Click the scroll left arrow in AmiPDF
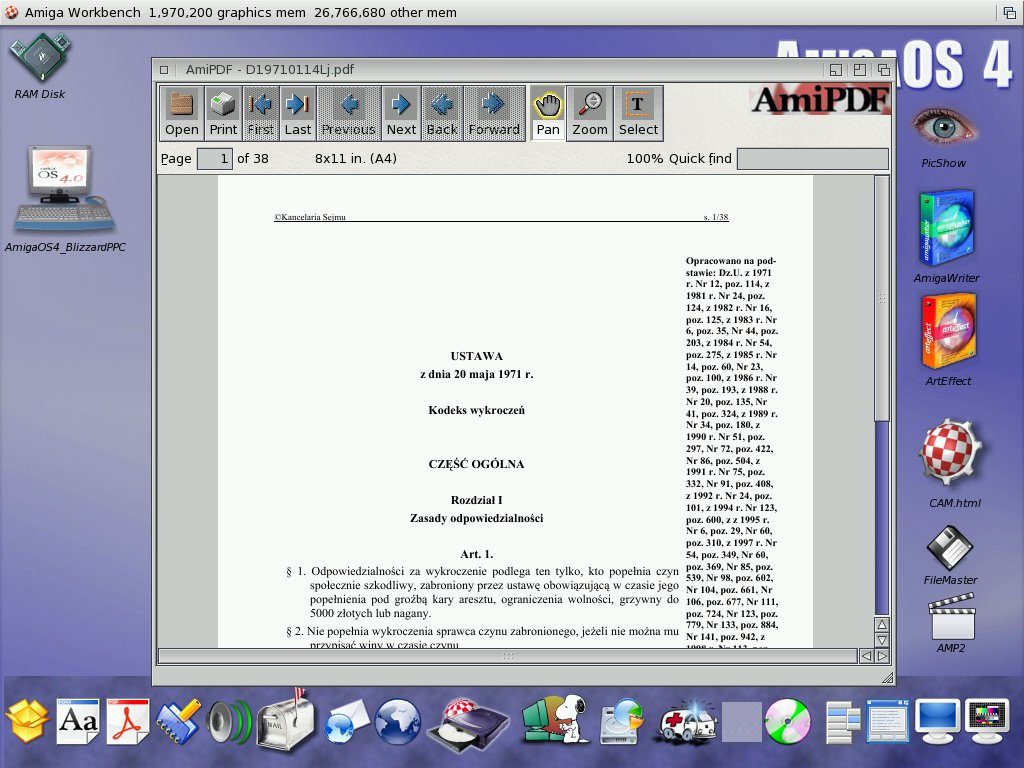This screenshot has height=768, width=1024. (866, 656)
